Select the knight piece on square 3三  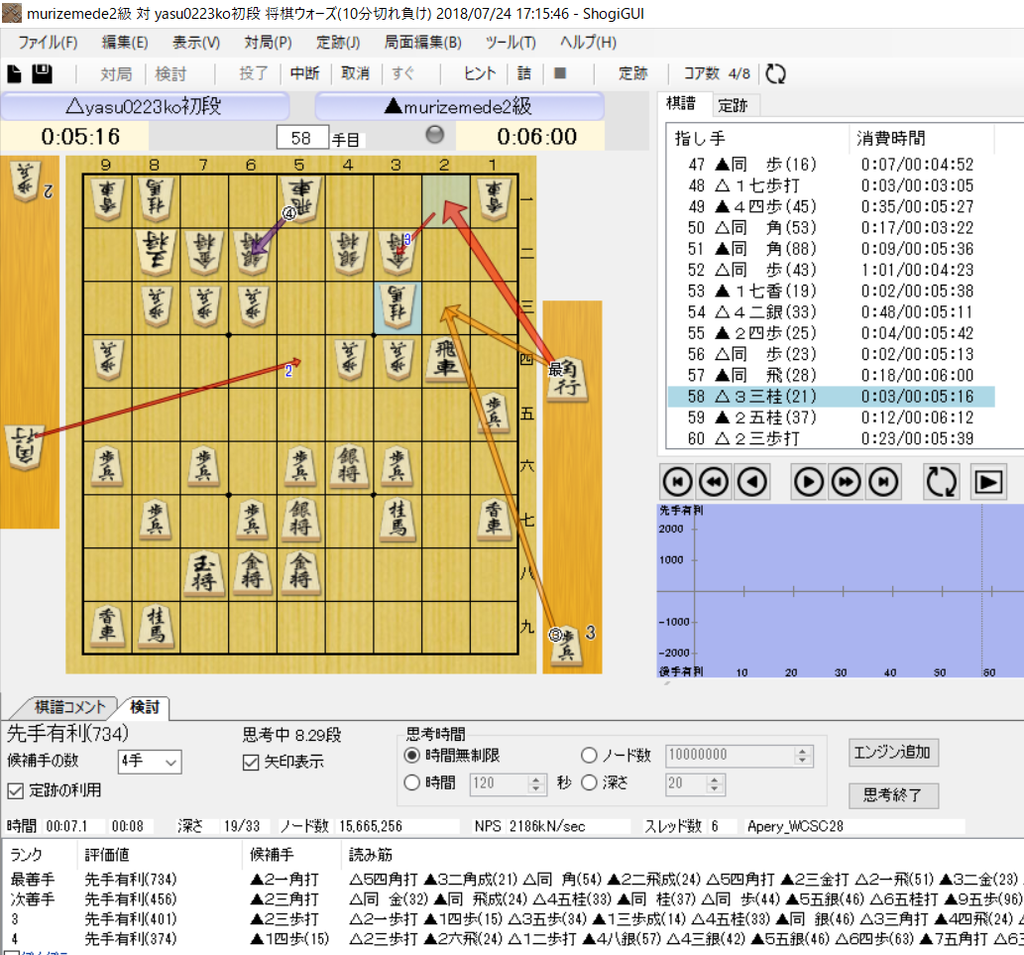[x=397, y=306]
